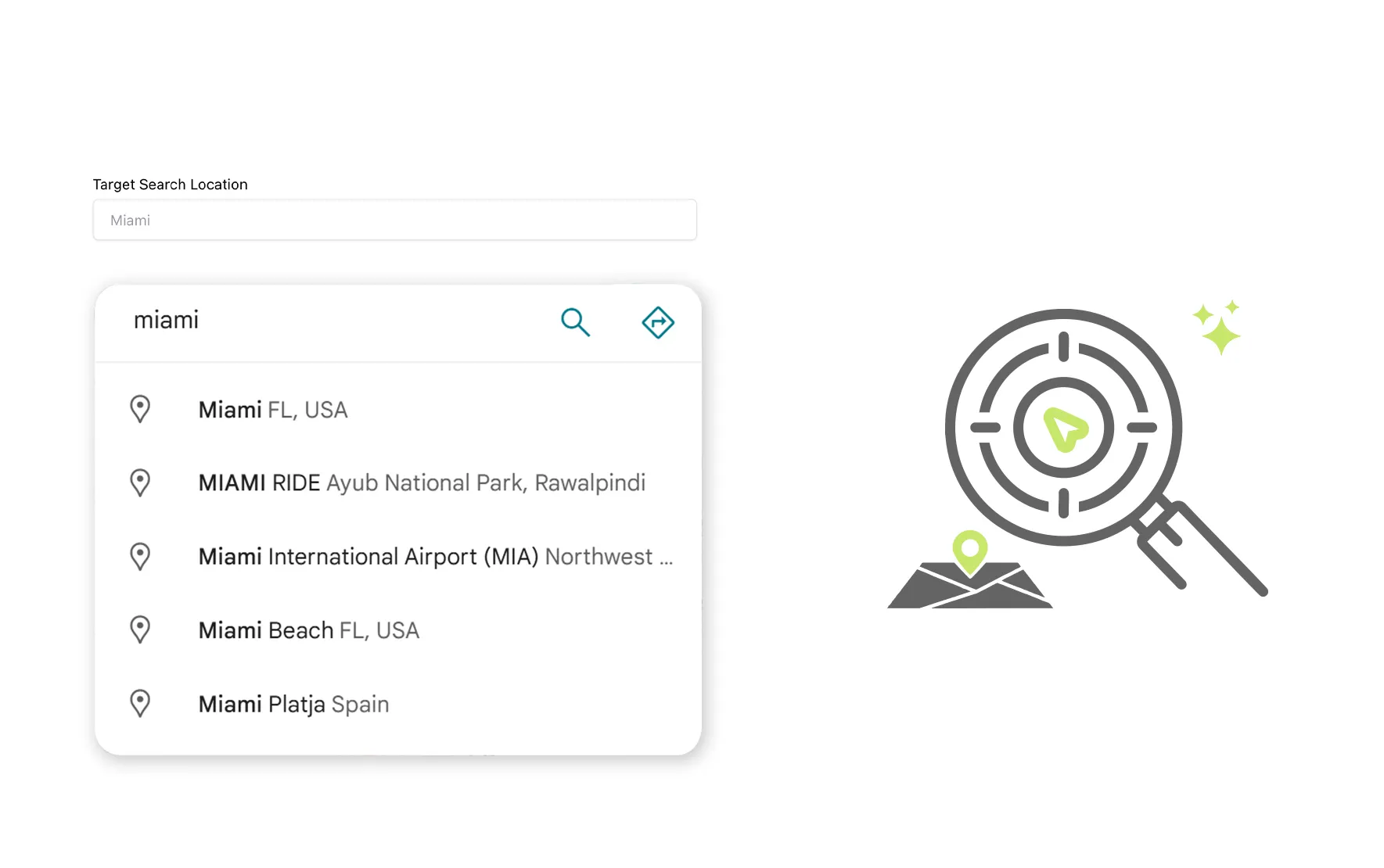
Task: Click the directions arrow diamond icon
Action: [658, 322]
